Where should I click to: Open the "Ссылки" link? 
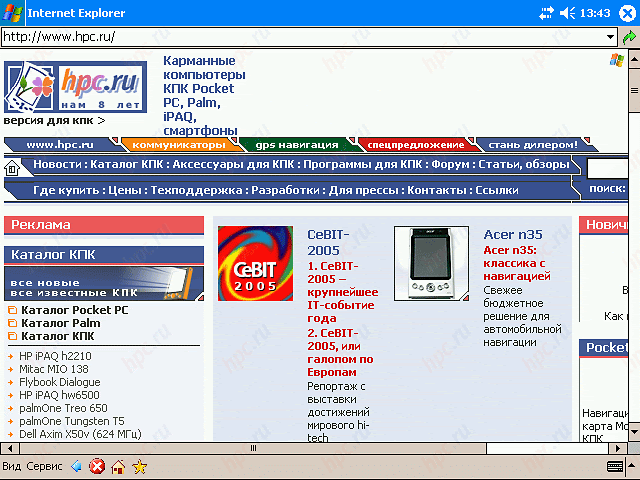tap(497, 190)
